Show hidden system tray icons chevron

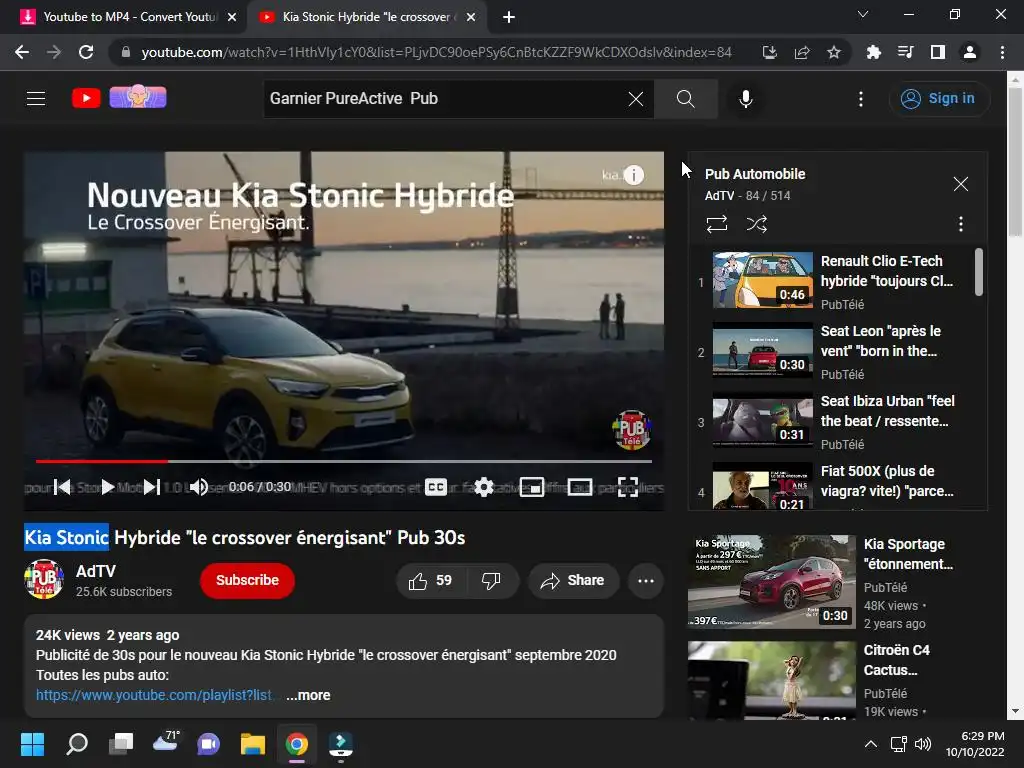click(871, 744)
